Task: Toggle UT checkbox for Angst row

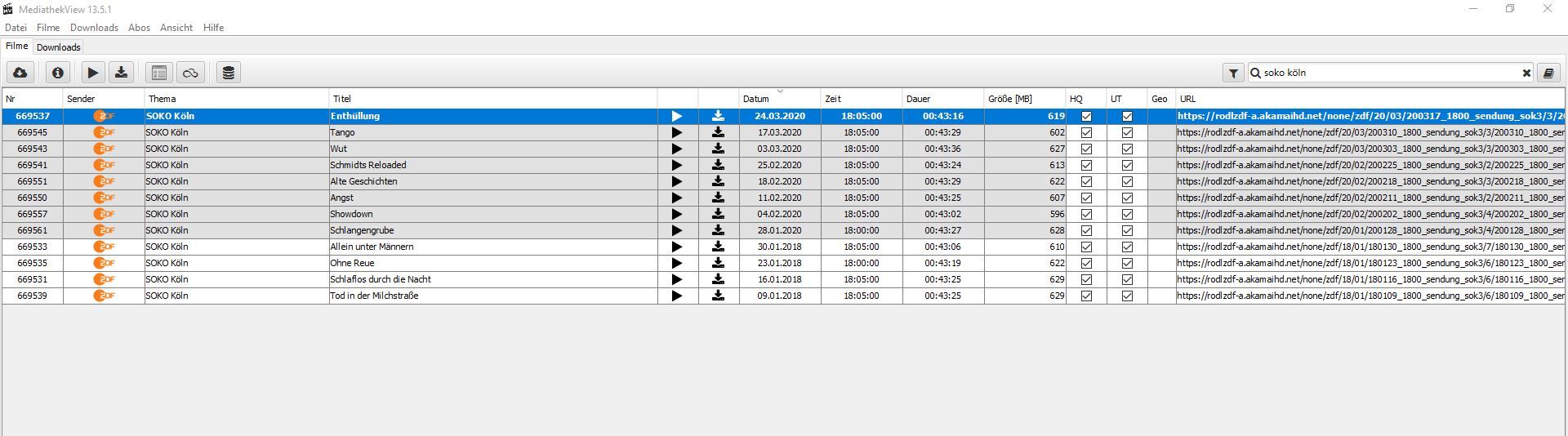Action: (x=1127, y=198)
